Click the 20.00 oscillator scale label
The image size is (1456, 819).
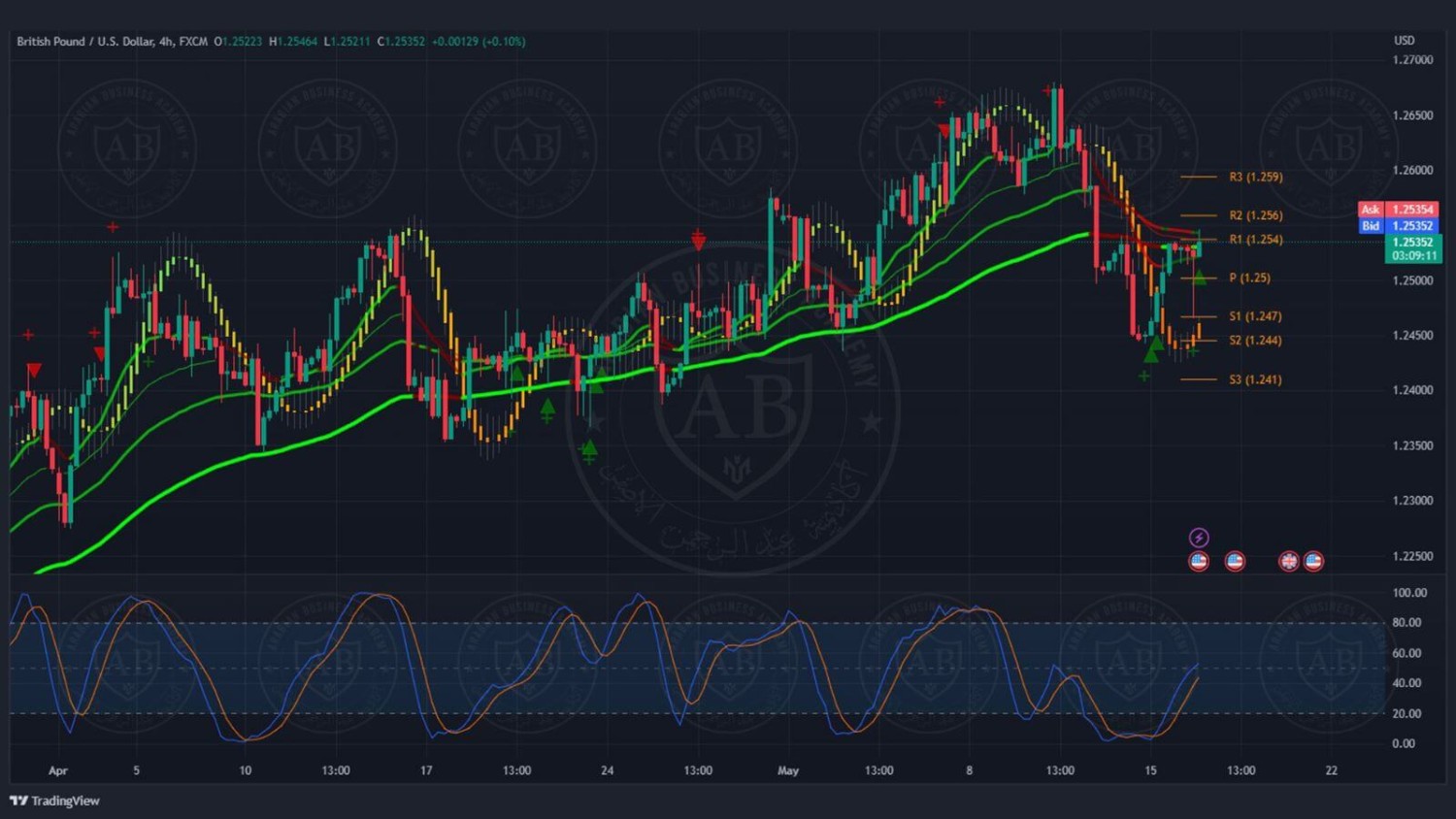click(x=1406, y=713)
